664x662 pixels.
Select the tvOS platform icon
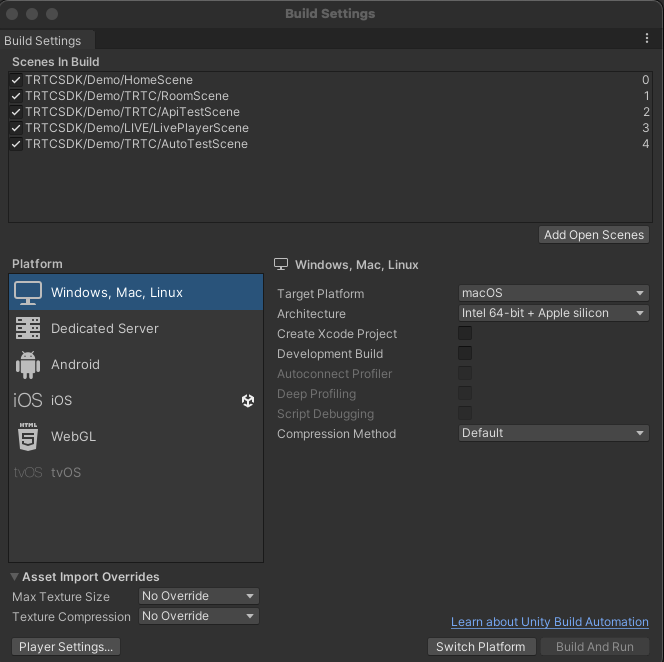(x=28, y=472)
